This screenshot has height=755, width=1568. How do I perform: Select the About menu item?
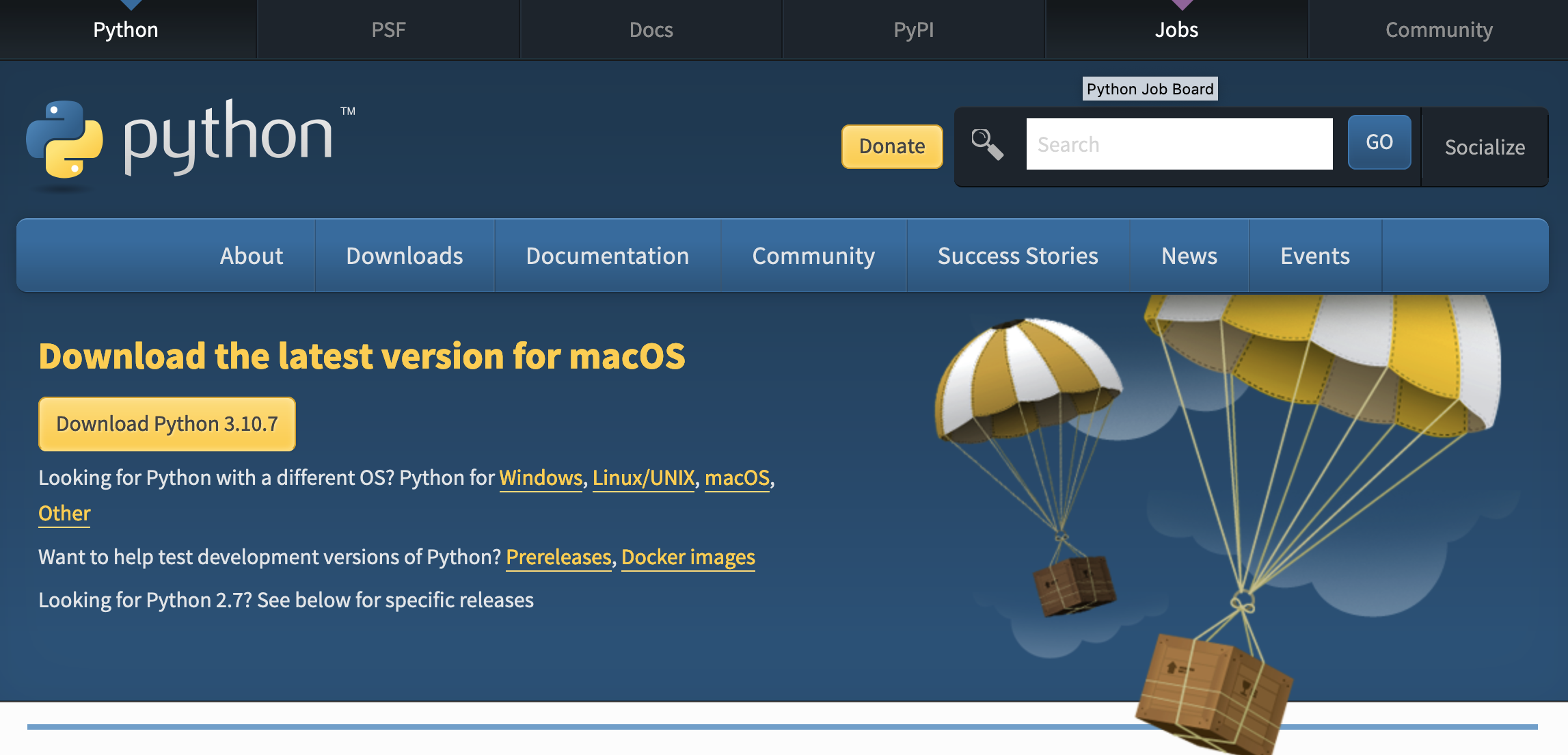[251, 256]
